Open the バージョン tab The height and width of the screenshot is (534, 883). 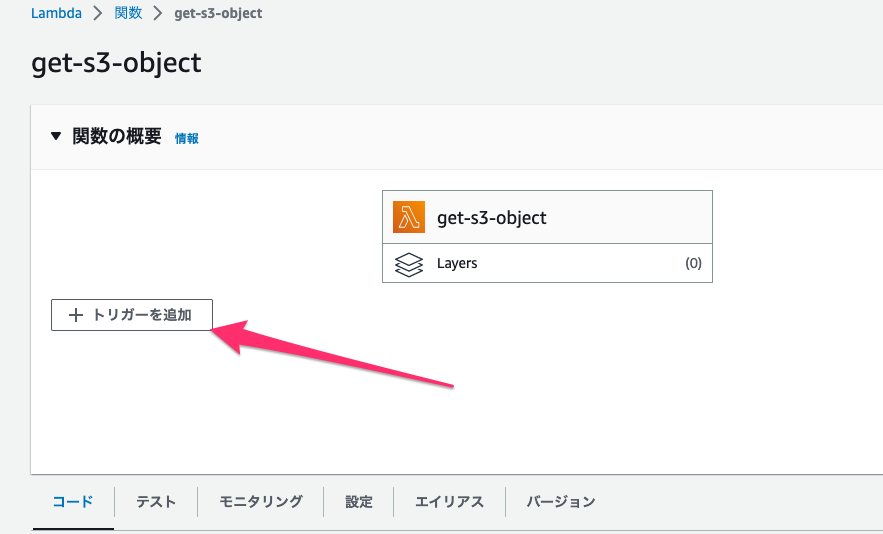click(x=561, y=501)
